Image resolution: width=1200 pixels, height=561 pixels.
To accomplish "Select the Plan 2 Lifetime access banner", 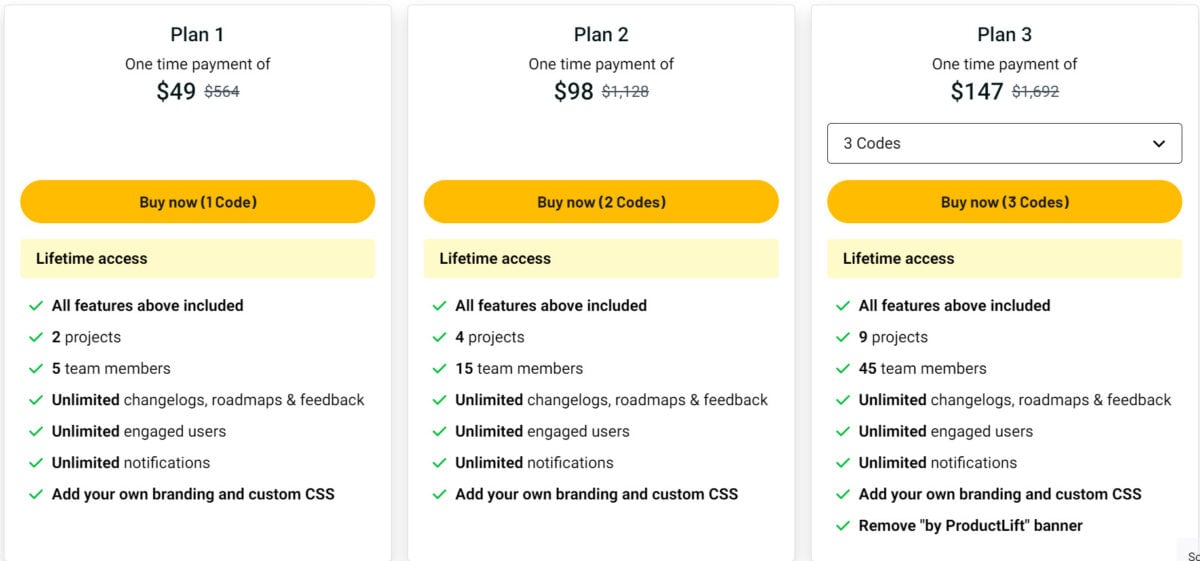I will pyautogui.click(x=601, y=258).
